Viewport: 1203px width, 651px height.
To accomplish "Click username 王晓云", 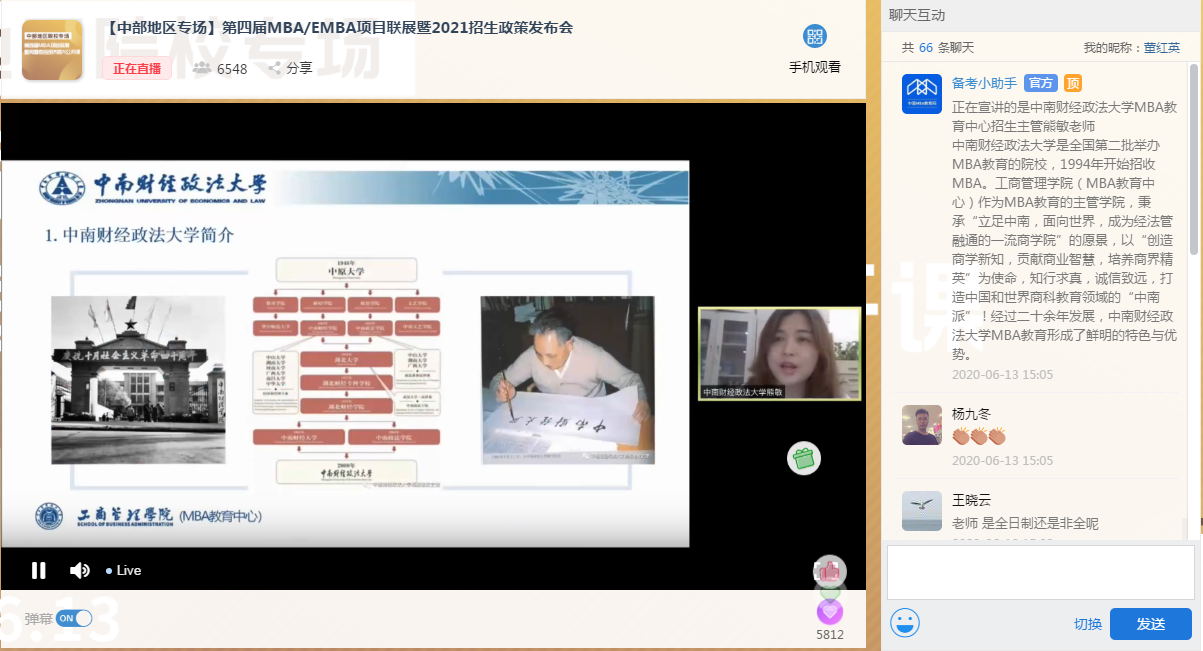I will (x=971, y=500).
